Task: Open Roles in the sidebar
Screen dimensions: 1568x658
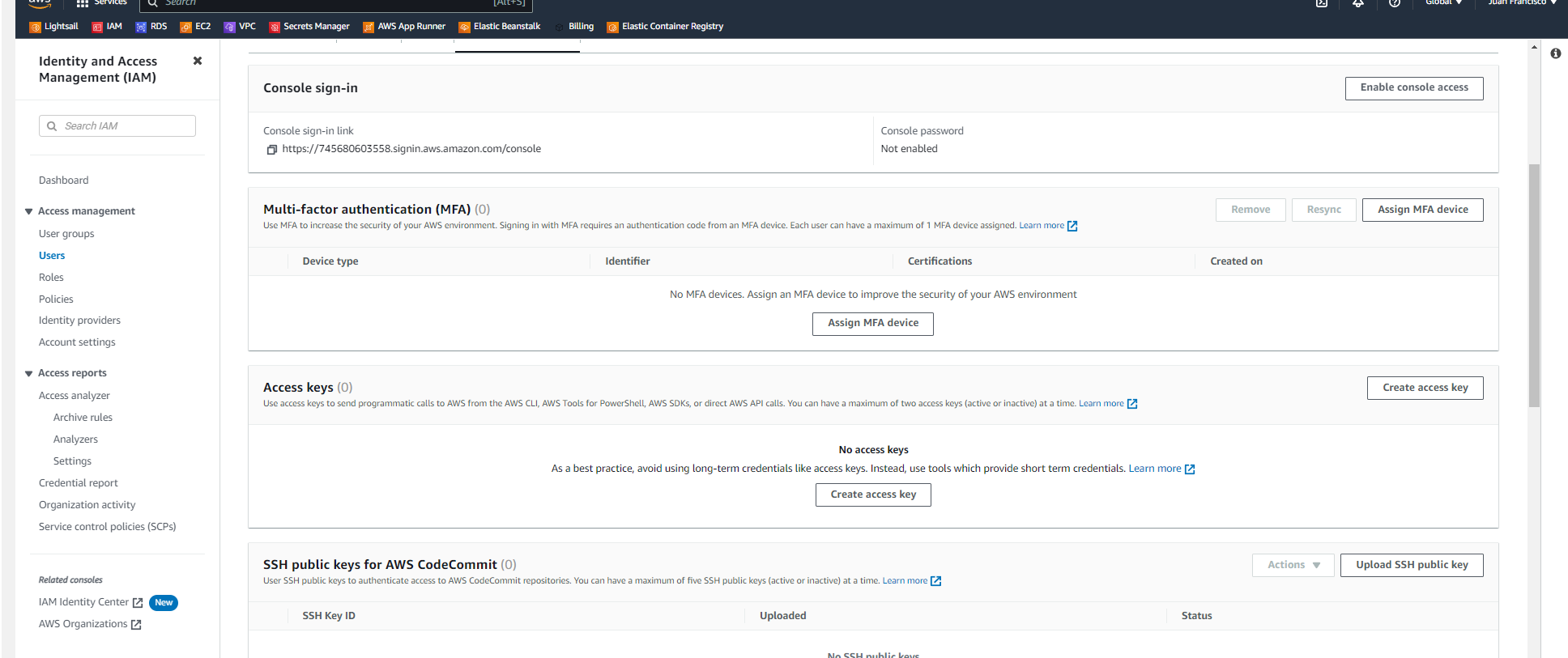Action: pyautogui.click(x=51, y=278)
